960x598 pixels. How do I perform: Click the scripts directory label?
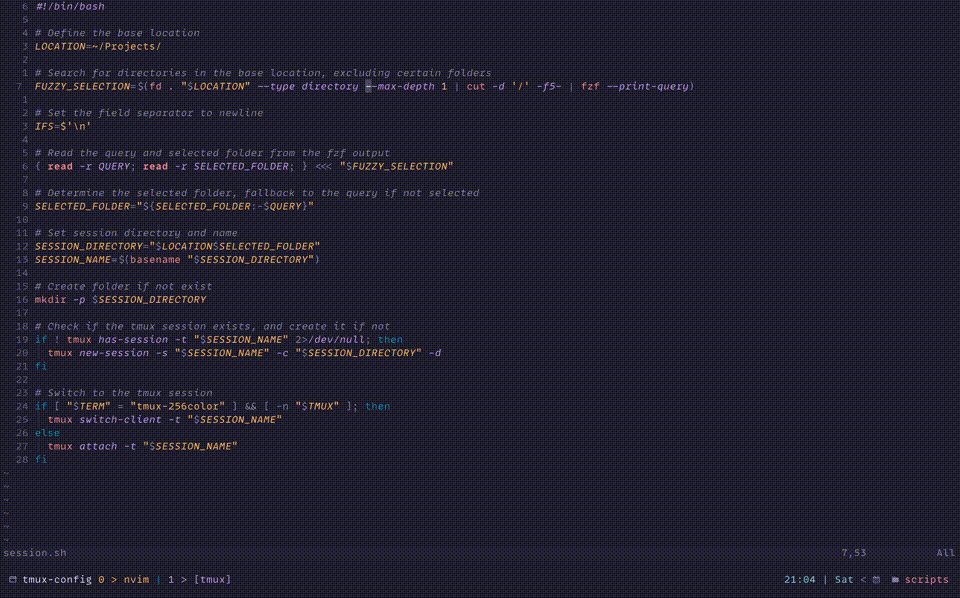click(x=926, y=579)
